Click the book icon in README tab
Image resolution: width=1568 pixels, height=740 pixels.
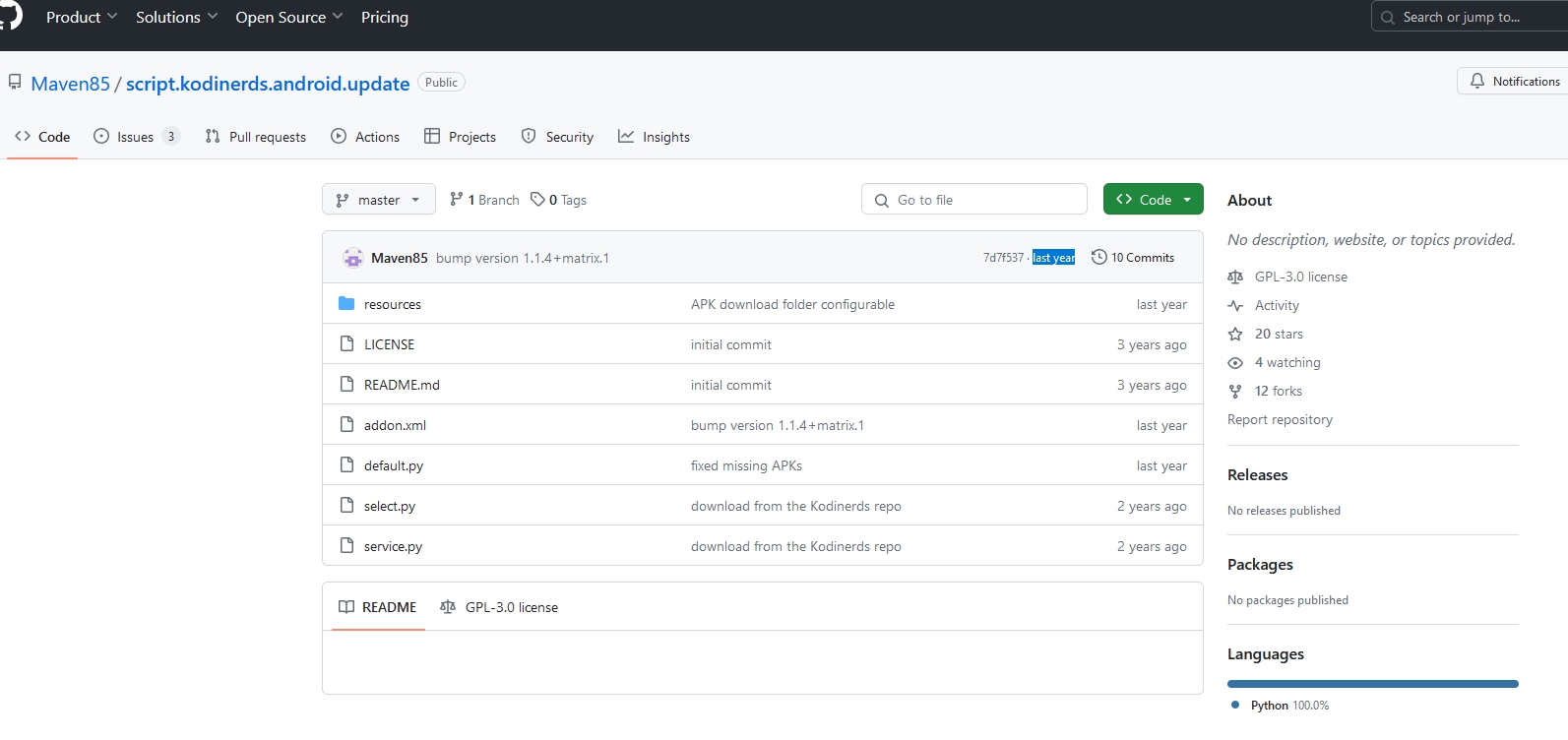[x=346, y=607]
